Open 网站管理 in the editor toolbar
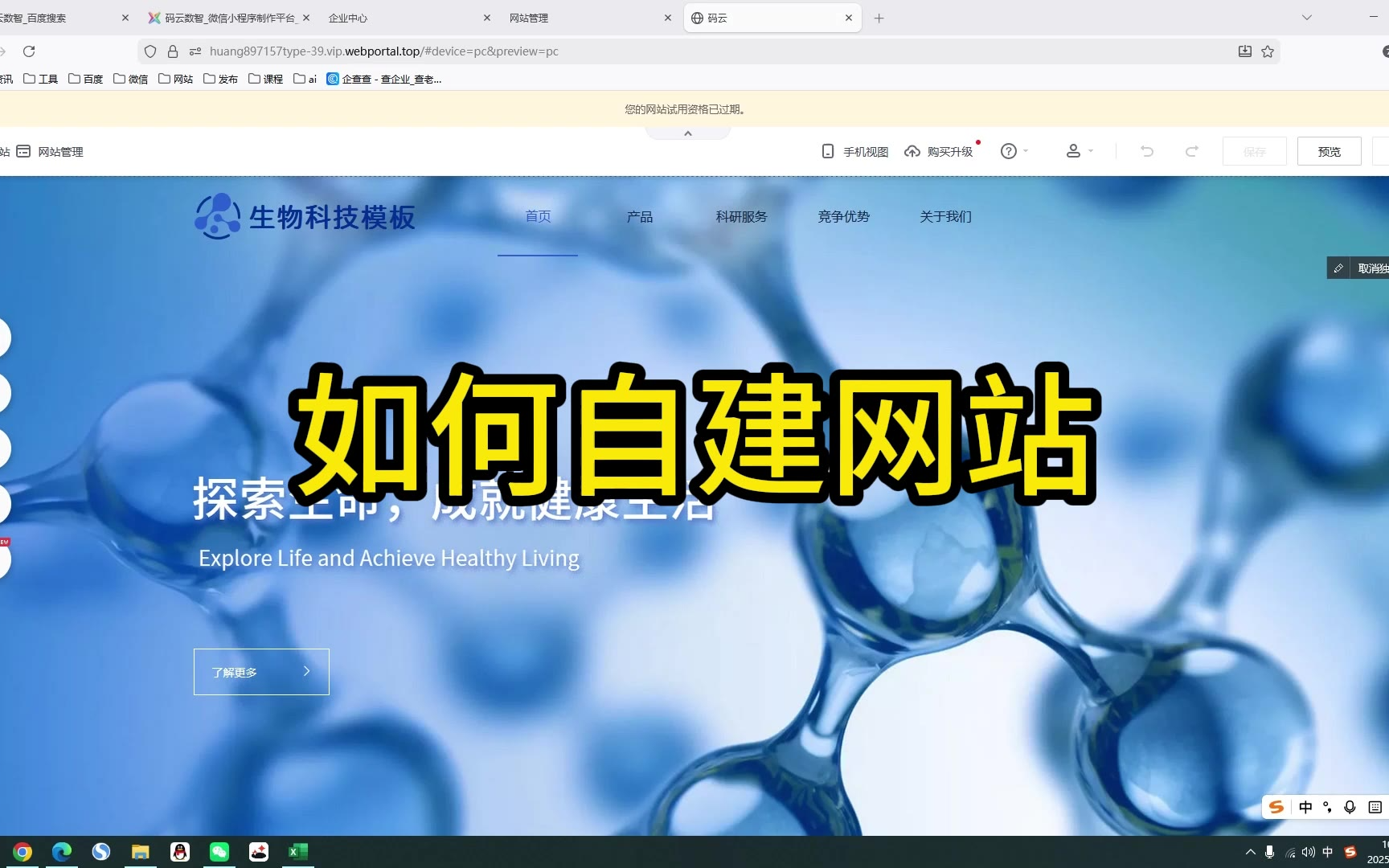1389x868 pixels. pyautogui.click(x=51, y=152)
